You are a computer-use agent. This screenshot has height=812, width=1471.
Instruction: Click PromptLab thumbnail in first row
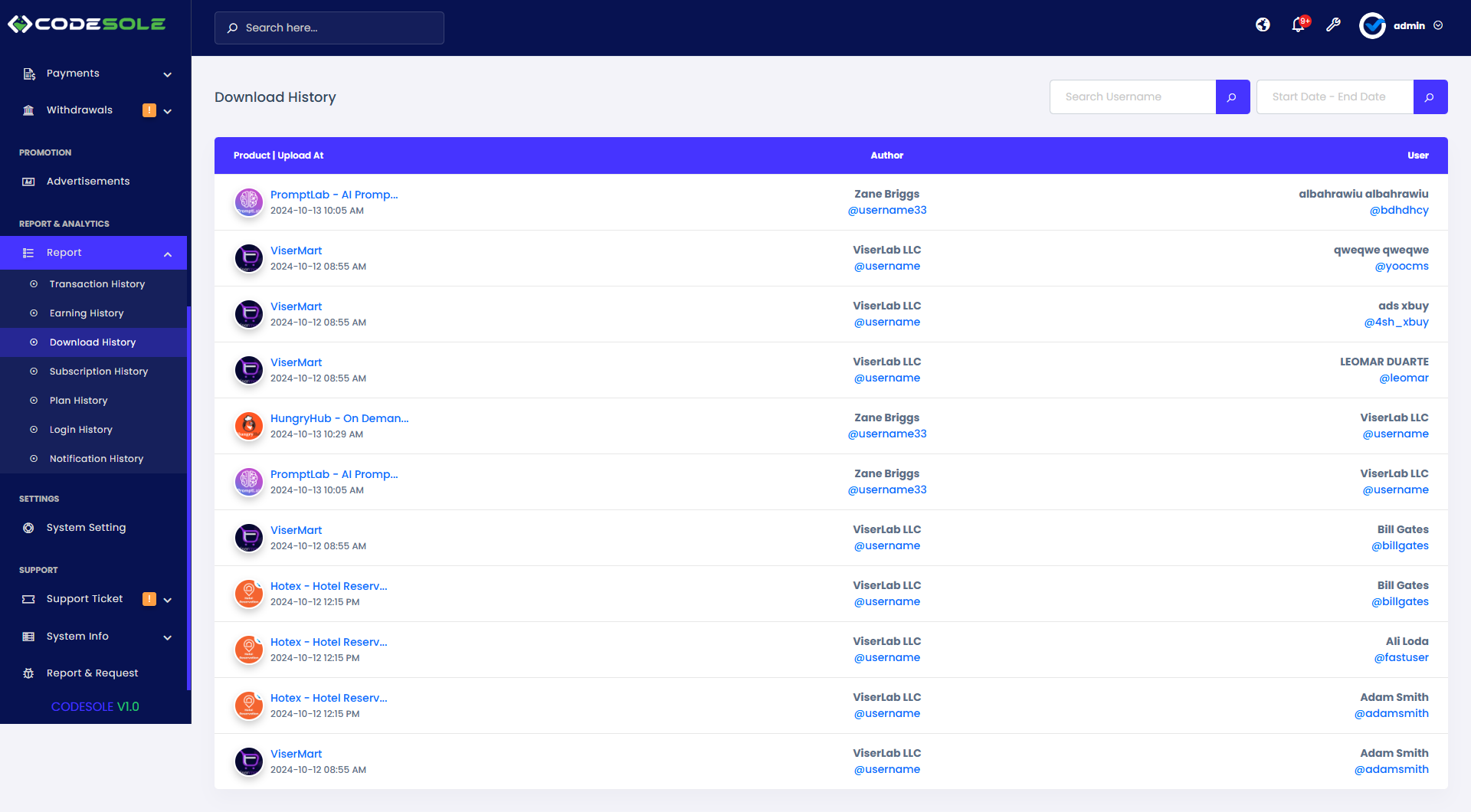click(249, 202)
